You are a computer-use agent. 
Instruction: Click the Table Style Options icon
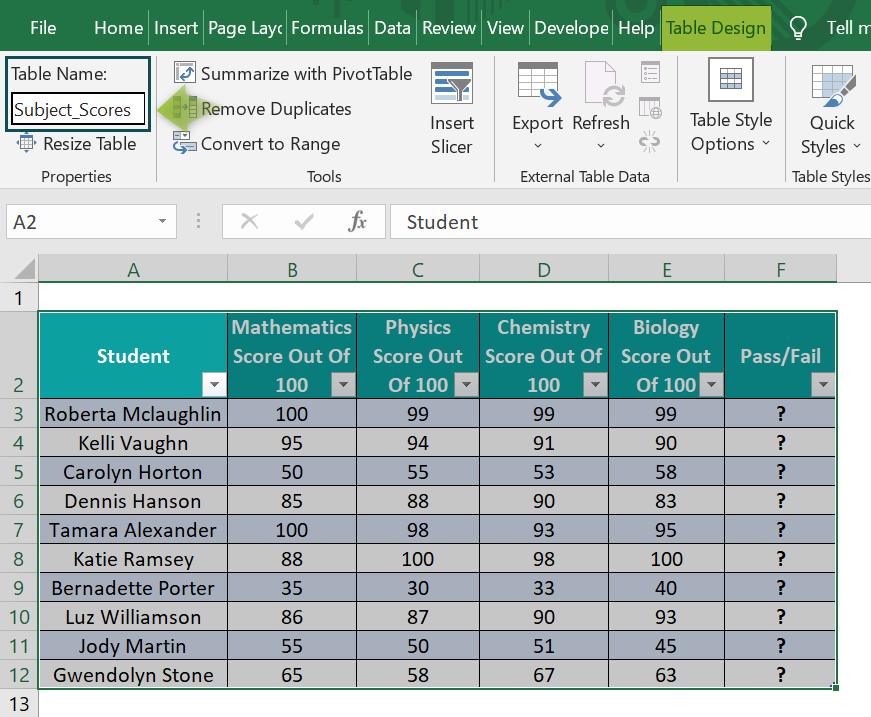(730, 79)
